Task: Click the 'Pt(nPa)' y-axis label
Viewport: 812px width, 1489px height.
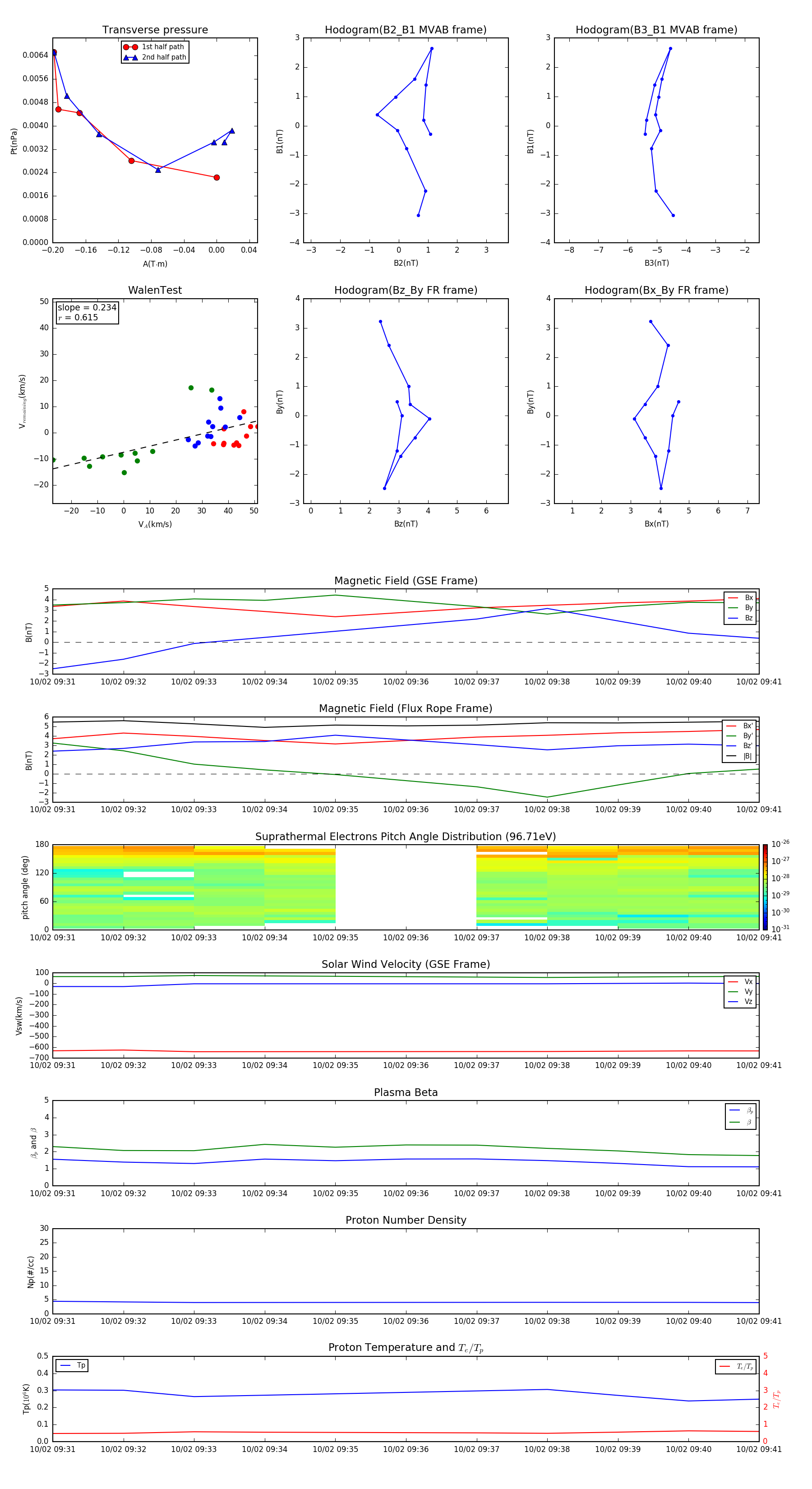Action: 14,141
